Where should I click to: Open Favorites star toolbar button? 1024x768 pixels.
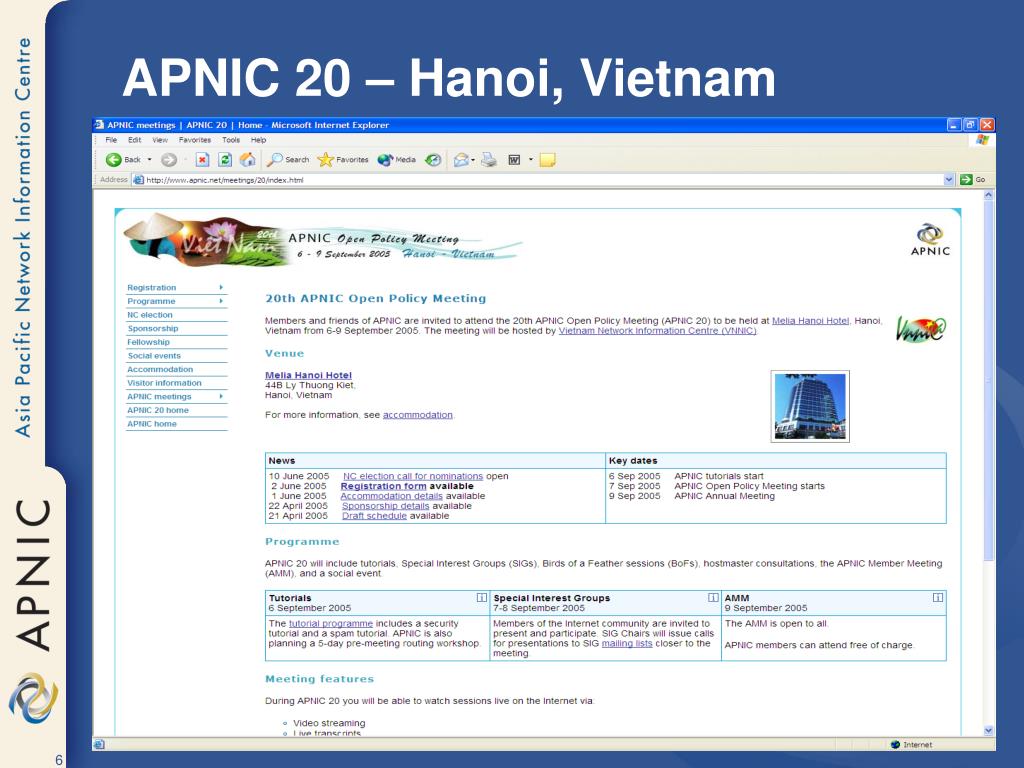pyautogui.click(x=343, y=159)
